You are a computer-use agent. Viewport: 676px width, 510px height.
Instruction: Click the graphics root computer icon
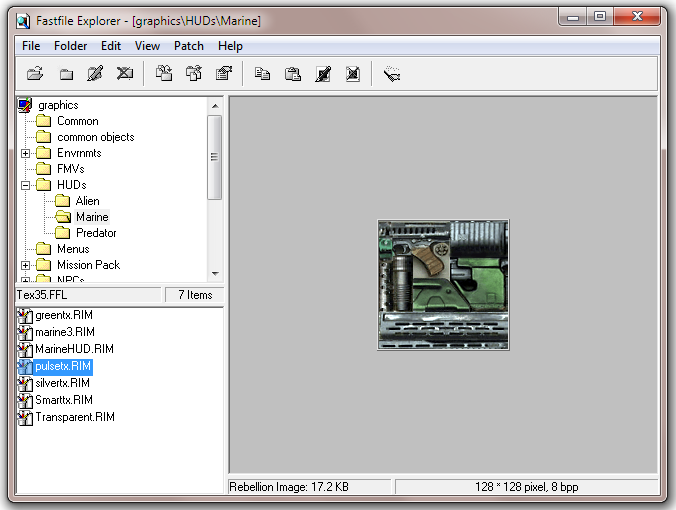[25, 105]
